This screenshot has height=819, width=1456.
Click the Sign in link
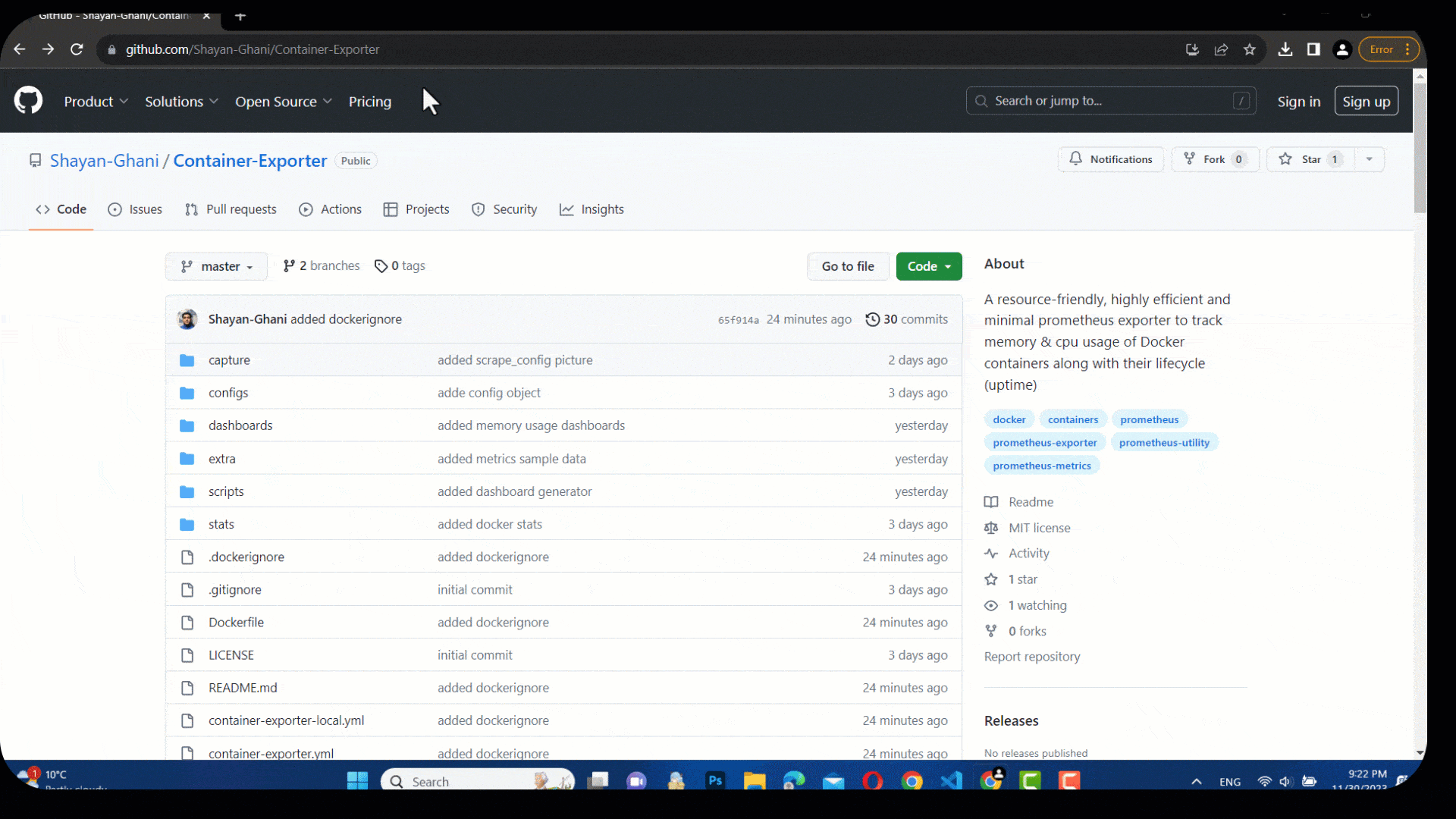(1298, 102)
